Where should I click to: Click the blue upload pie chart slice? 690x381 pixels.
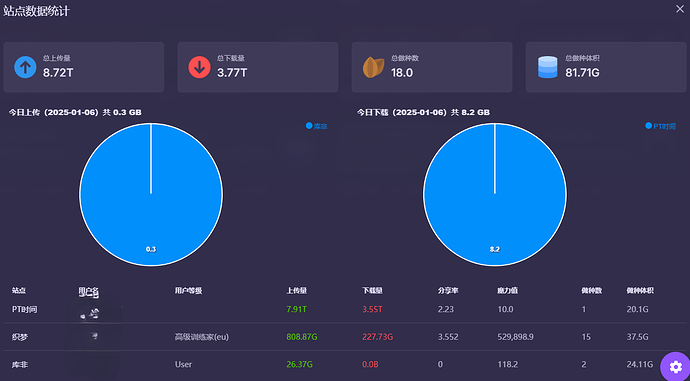pos(151,194)
